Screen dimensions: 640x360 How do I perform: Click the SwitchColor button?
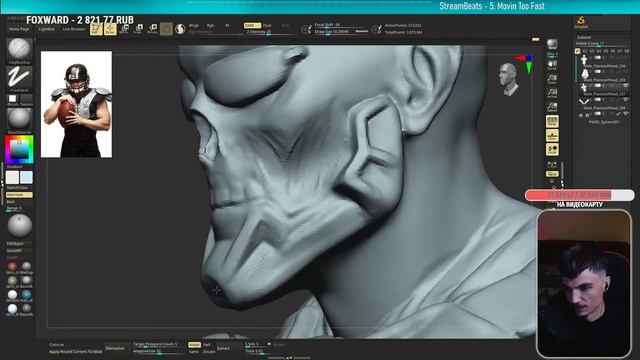click(x=17, y=188)
